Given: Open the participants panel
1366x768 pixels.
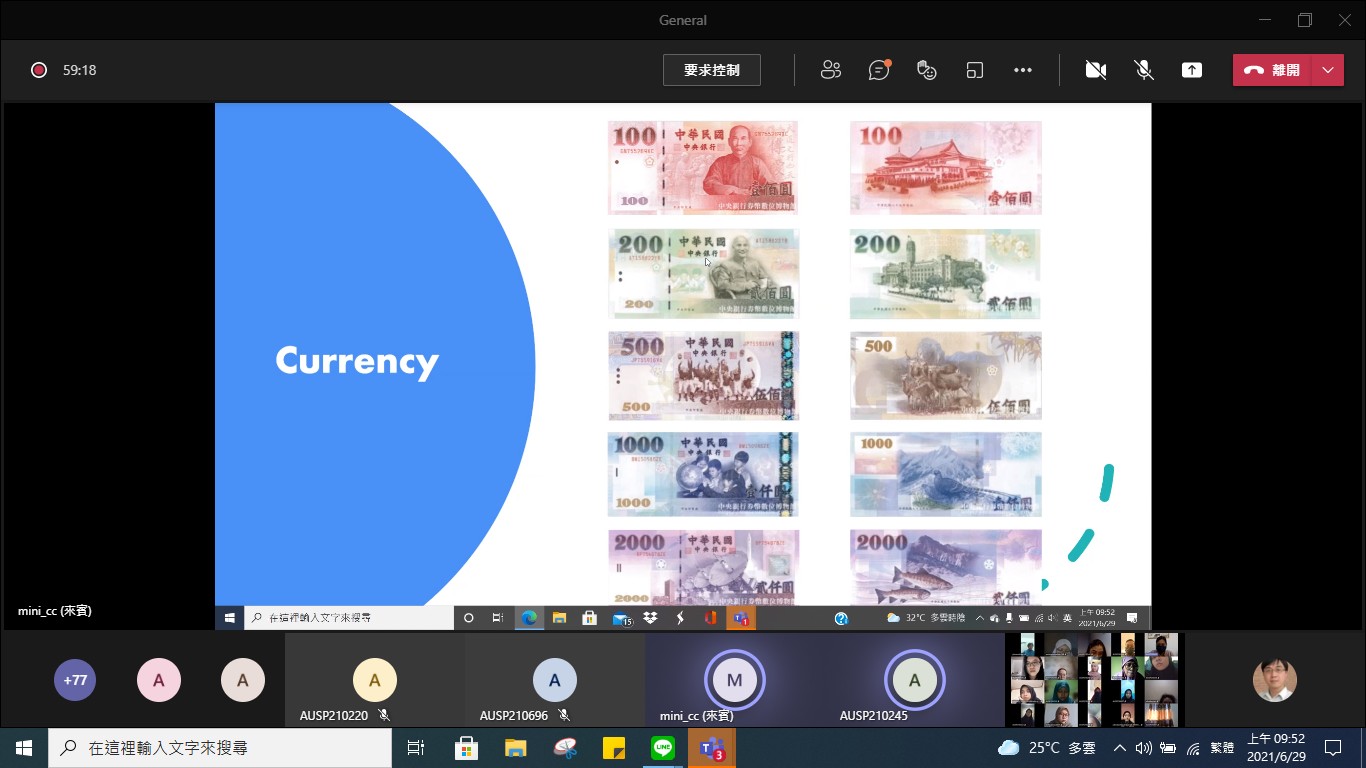Looking at the screenshot, I should pos(831,70).
